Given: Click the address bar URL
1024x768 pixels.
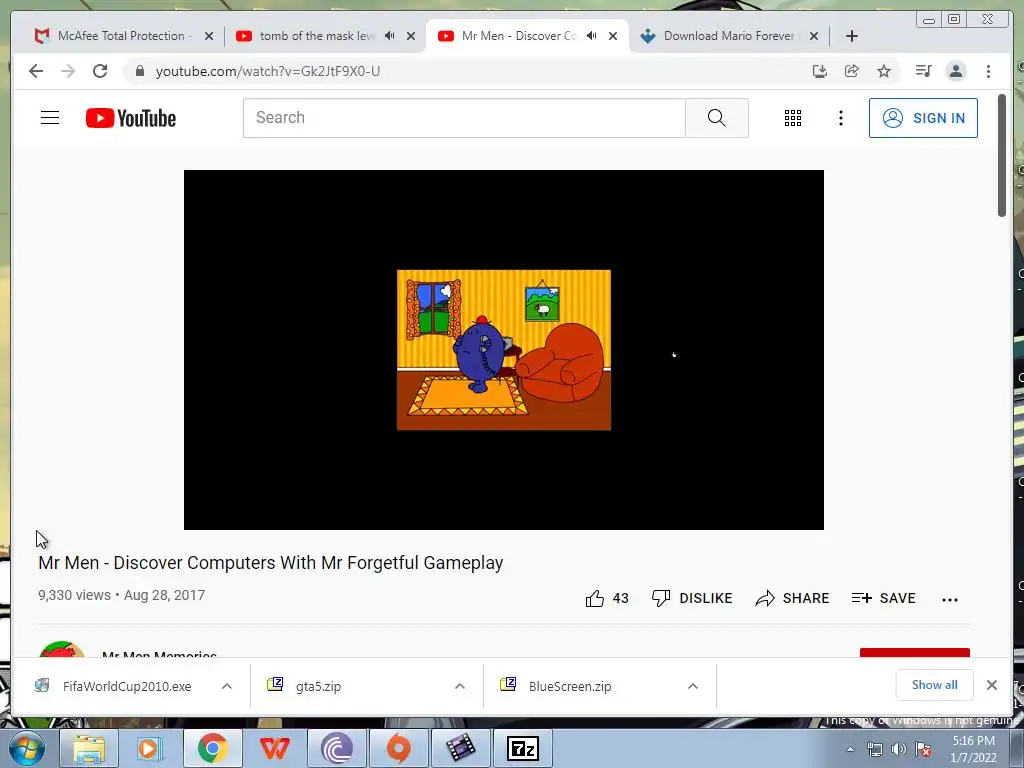Looking at the screenshot, I should point(268,71).
